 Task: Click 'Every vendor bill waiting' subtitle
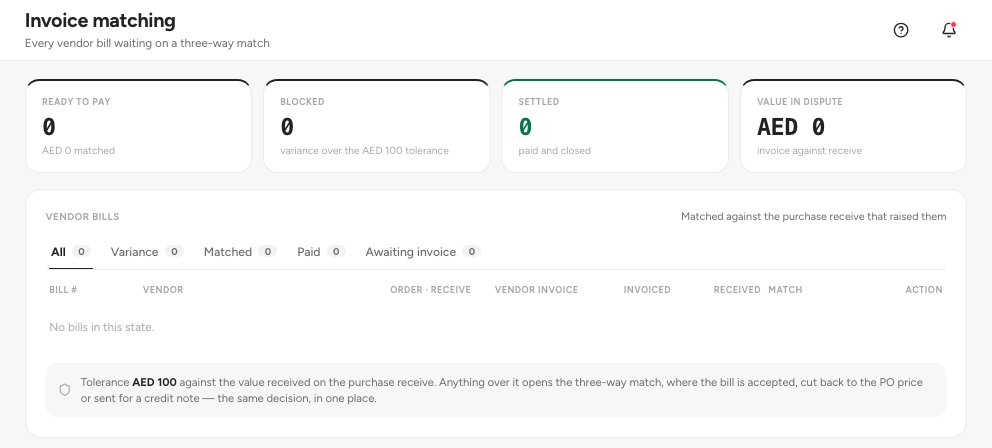pos(147,44)
